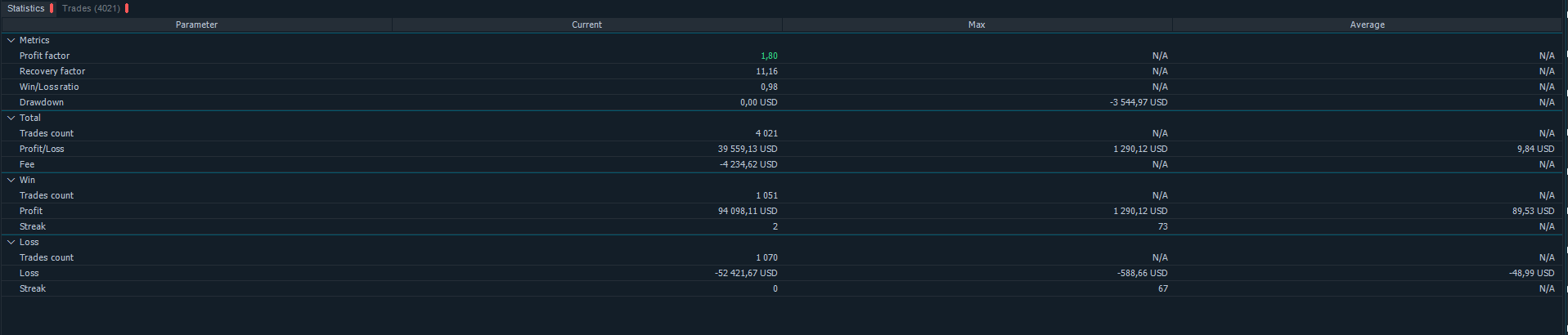
Task: Select the Drawdown row
Action: (42, 102)
